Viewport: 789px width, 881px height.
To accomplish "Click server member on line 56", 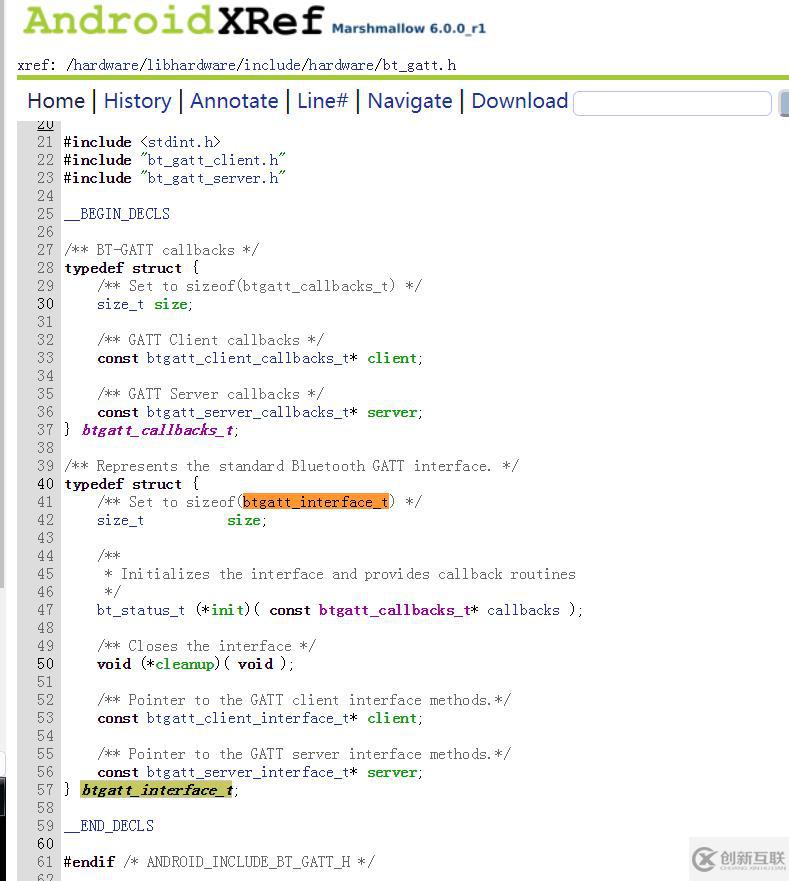I will (x=392, y=773).
